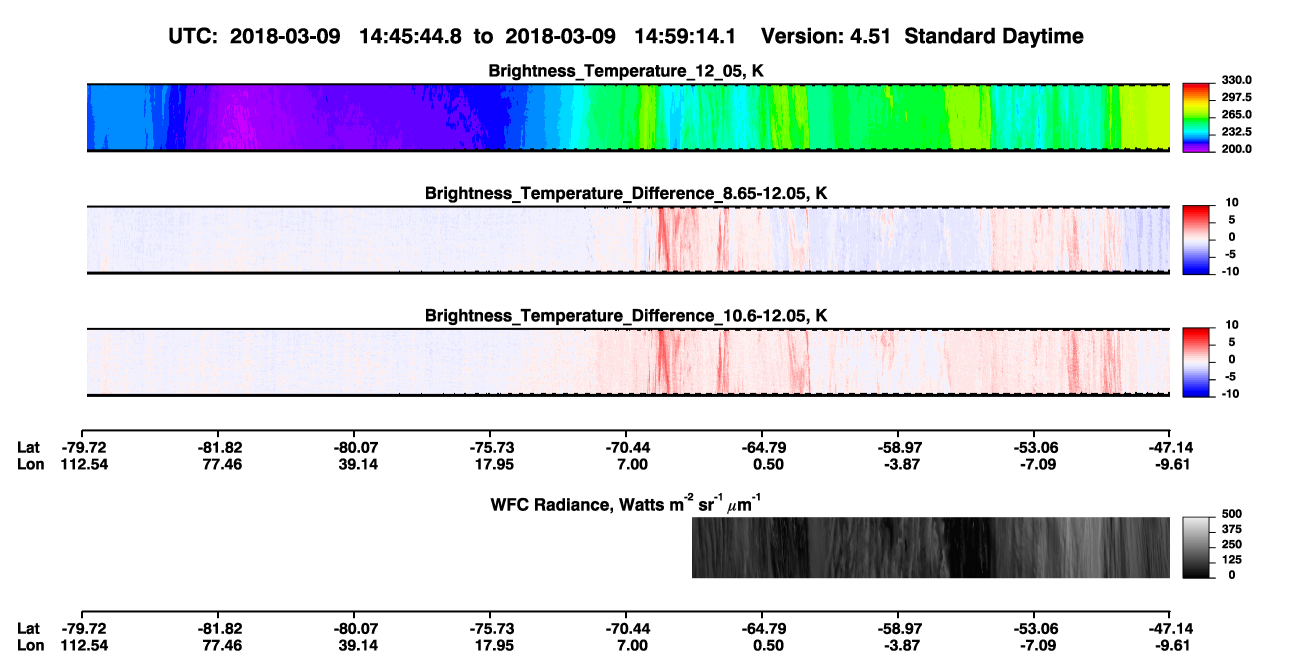Click latitude -70.44 on the axis under the 10.6-12.05 panel
The image size is (1300, 667).
(627, 448)
